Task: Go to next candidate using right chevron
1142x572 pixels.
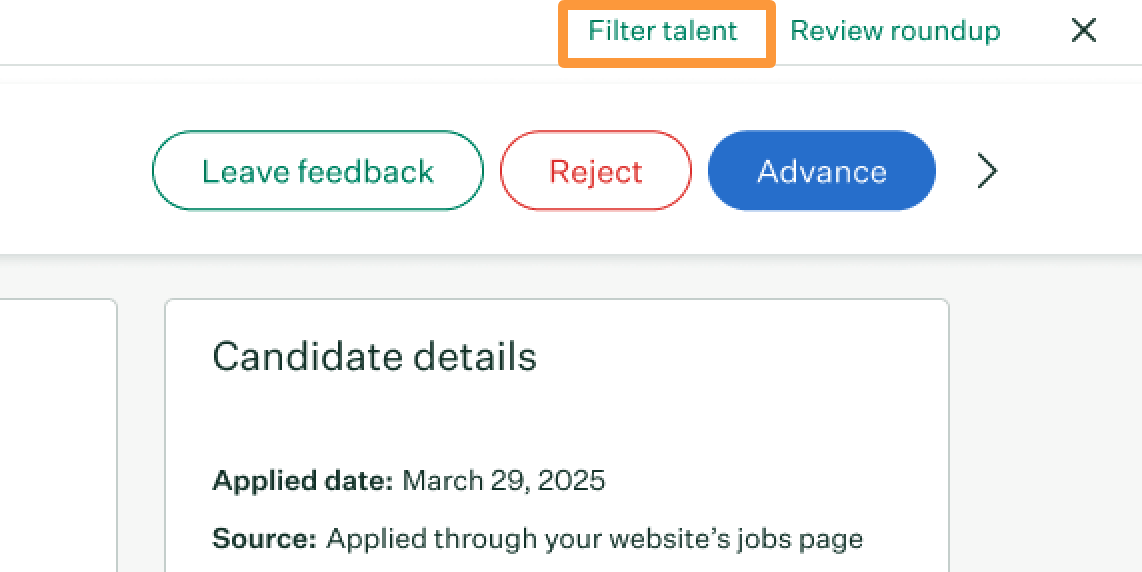Action: tap(987, 171)
